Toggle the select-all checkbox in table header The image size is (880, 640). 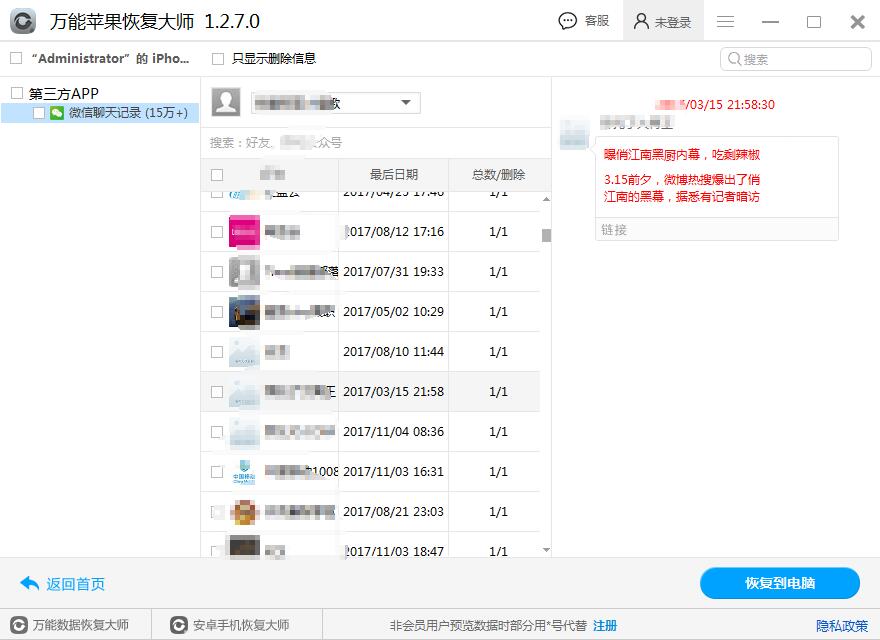pos(217,175)
